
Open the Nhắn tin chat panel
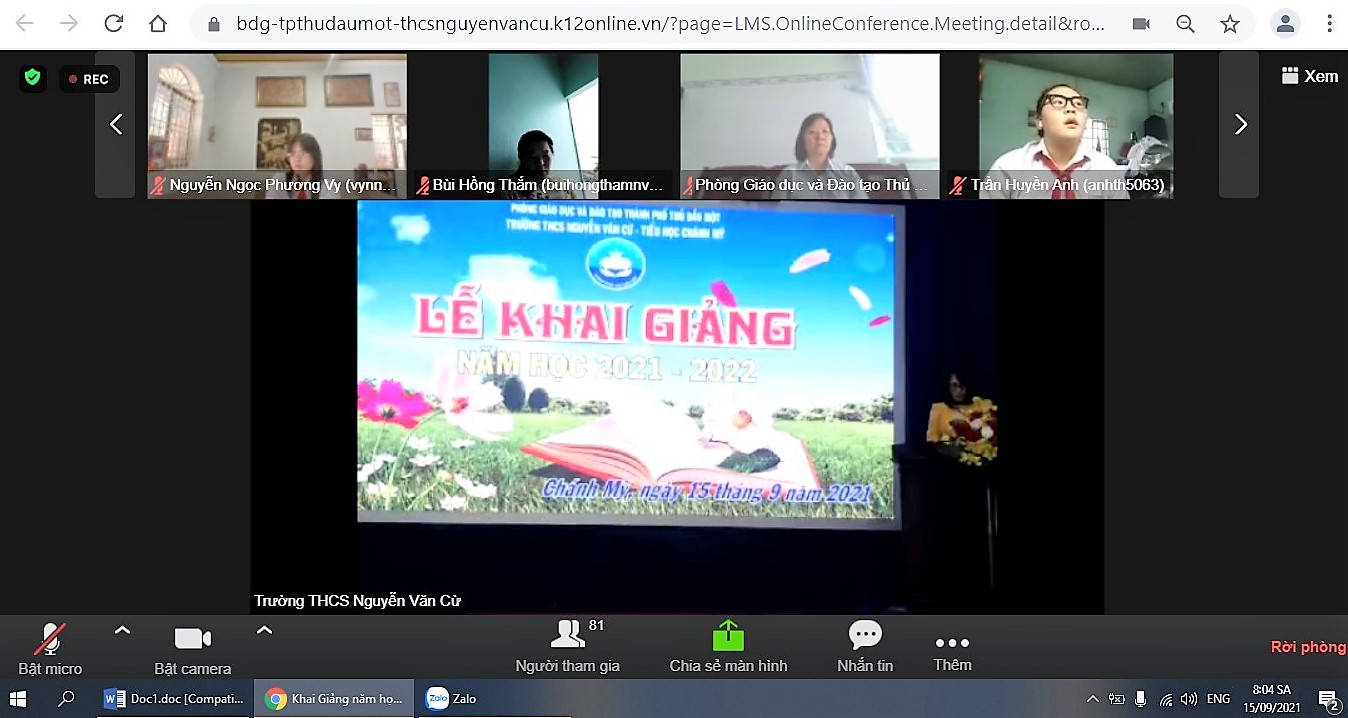pos(864,644)
